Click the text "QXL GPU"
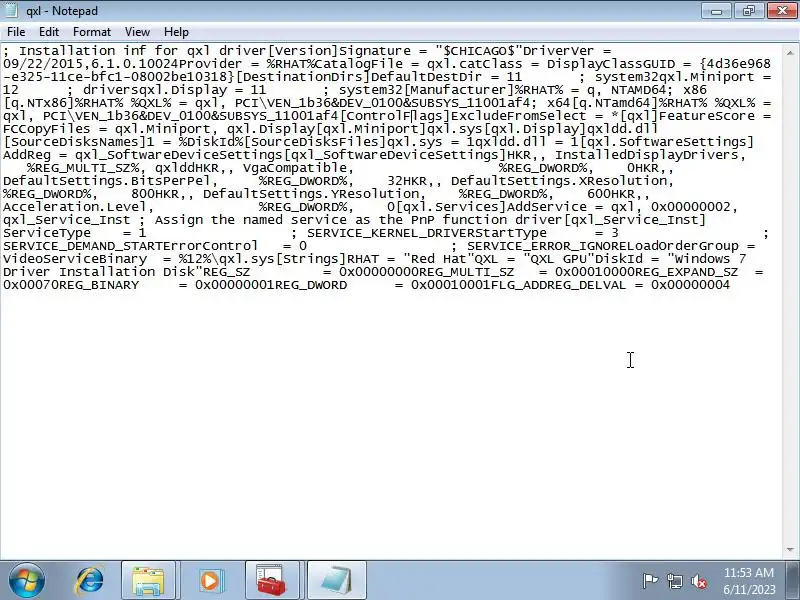 pos(559,259)
